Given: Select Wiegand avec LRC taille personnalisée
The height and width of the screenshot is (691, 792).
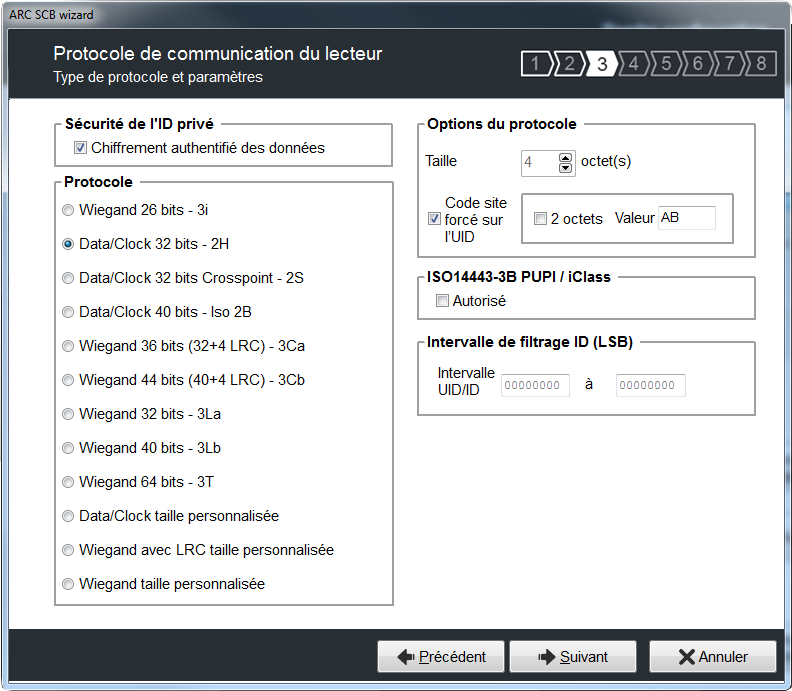Looking at the screenshot, I should [x=68, y=550].
